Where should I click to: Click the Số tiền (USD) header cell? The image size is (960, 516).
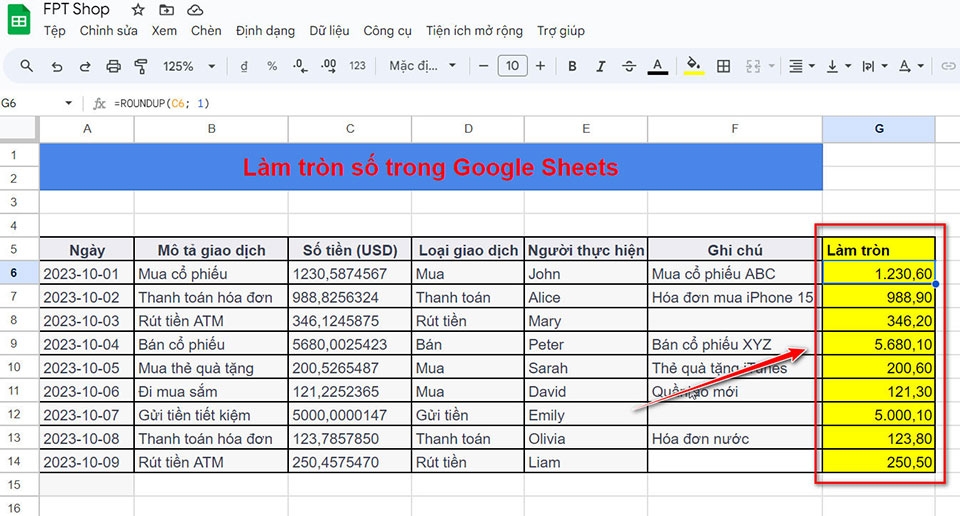point(350,250)
